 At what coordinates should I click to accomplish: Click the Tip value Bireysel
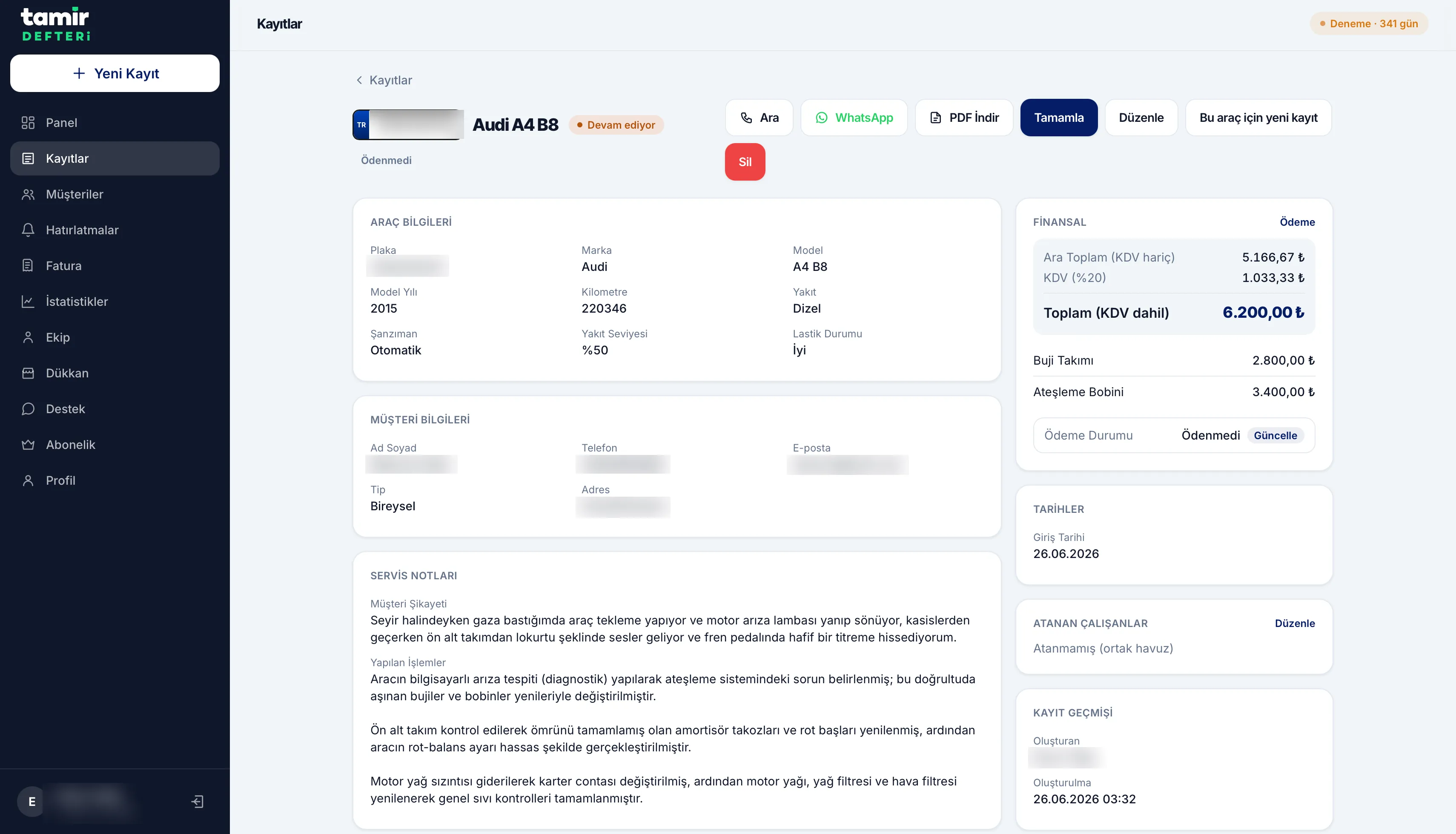coord(393,506)
